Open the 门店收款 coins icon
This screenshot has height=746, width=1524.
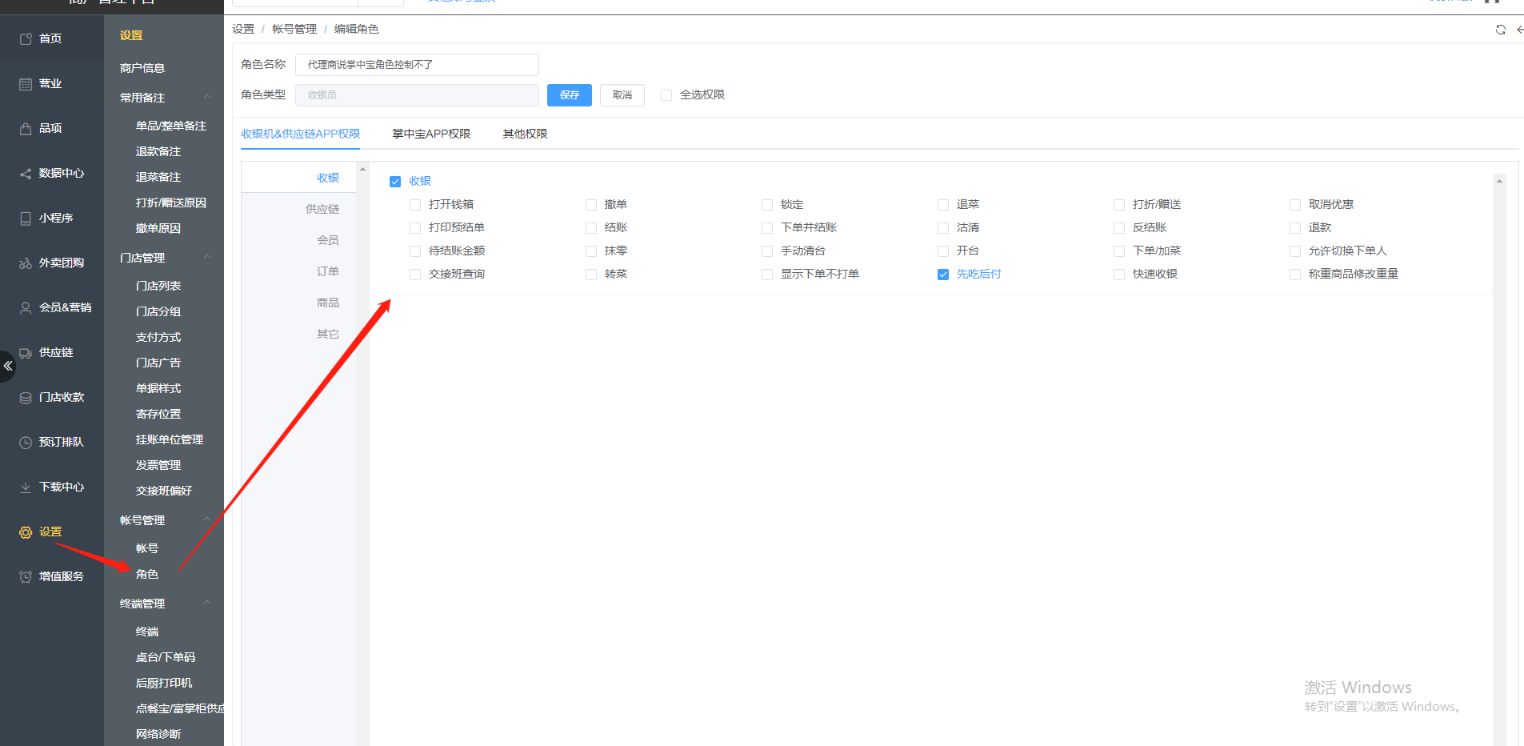point(26,398)
